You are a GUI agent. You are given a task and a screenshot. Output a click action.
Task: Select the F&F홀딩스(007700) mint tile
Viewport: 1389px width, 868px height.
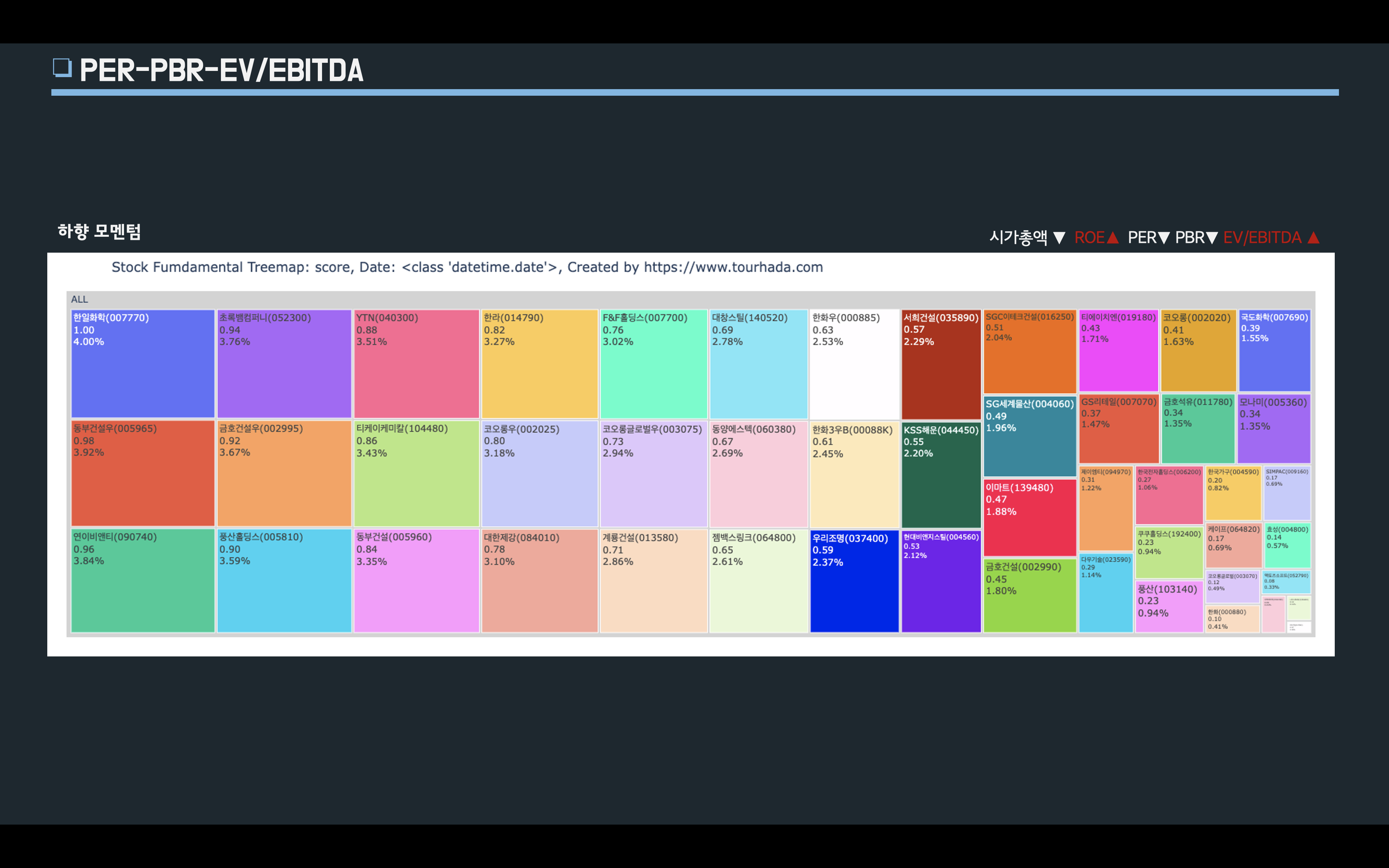tap(653, 364)
